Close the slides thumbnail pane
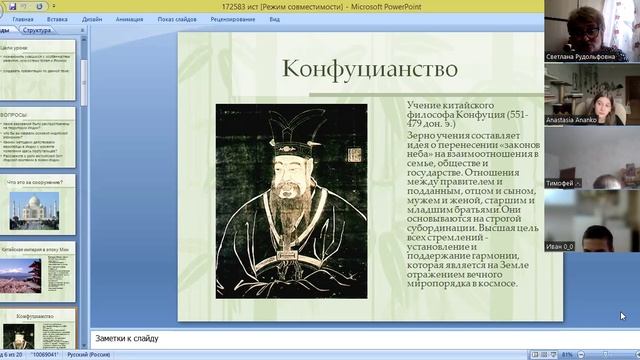This screenshot has height=360, width=640. pyautogui.click(x=82, y=30)
